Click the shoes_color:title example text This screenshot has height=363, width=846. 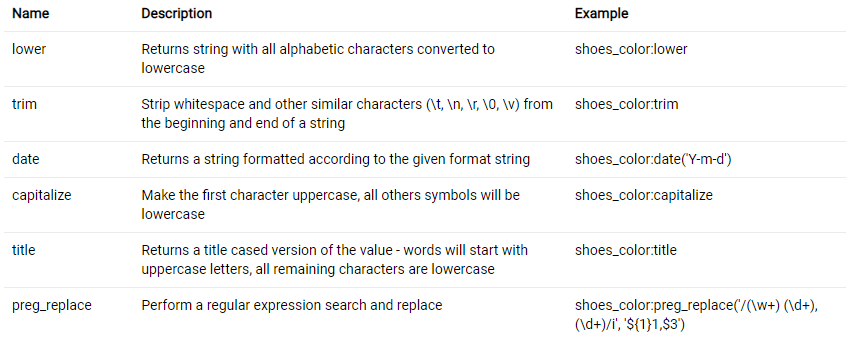626,250
